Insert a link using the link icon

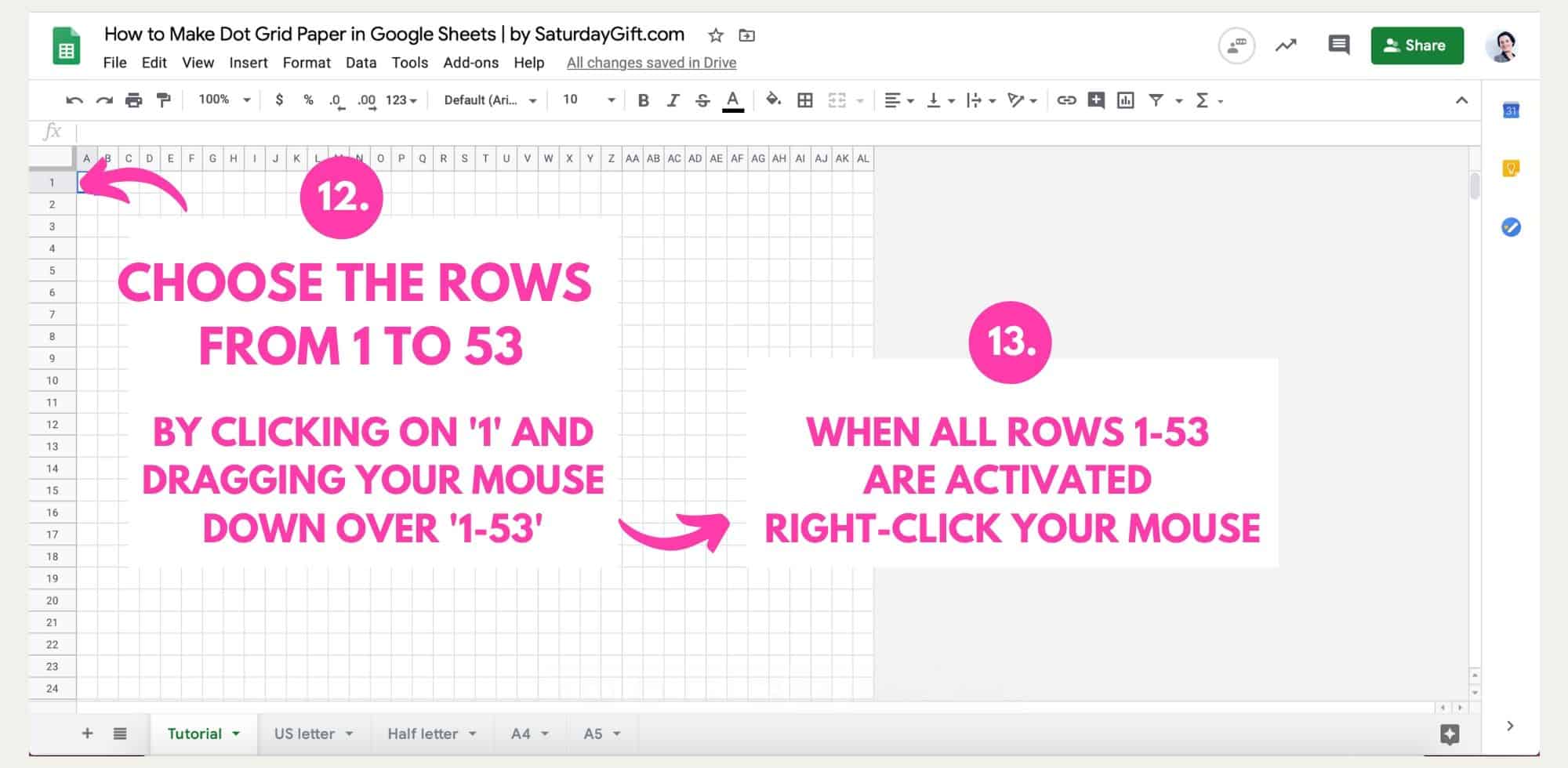[1065, 100]
